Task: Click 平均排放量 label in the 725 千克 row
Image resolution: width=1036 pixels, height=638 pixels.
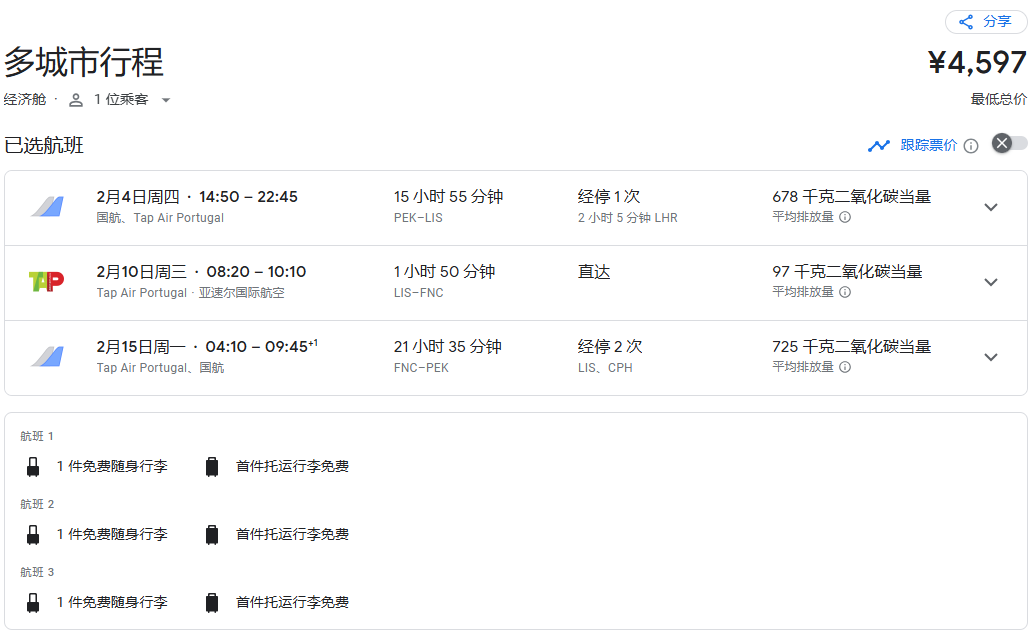Action: coord(803,367)
